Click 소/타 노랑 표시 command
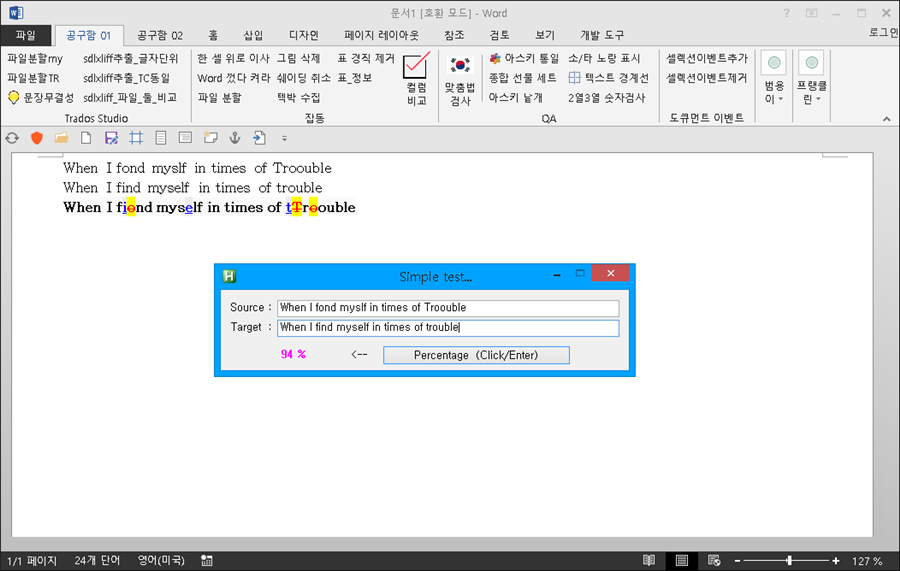This screenshot has height=571, width=900. (604, 59)
